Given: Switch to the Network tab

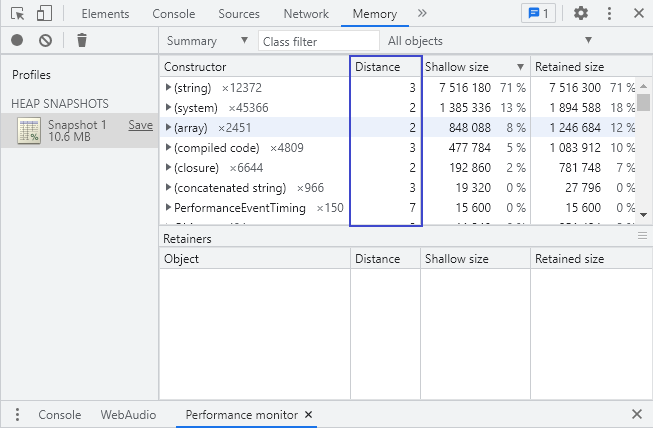Looking at the screenshot, I should 305,14.
